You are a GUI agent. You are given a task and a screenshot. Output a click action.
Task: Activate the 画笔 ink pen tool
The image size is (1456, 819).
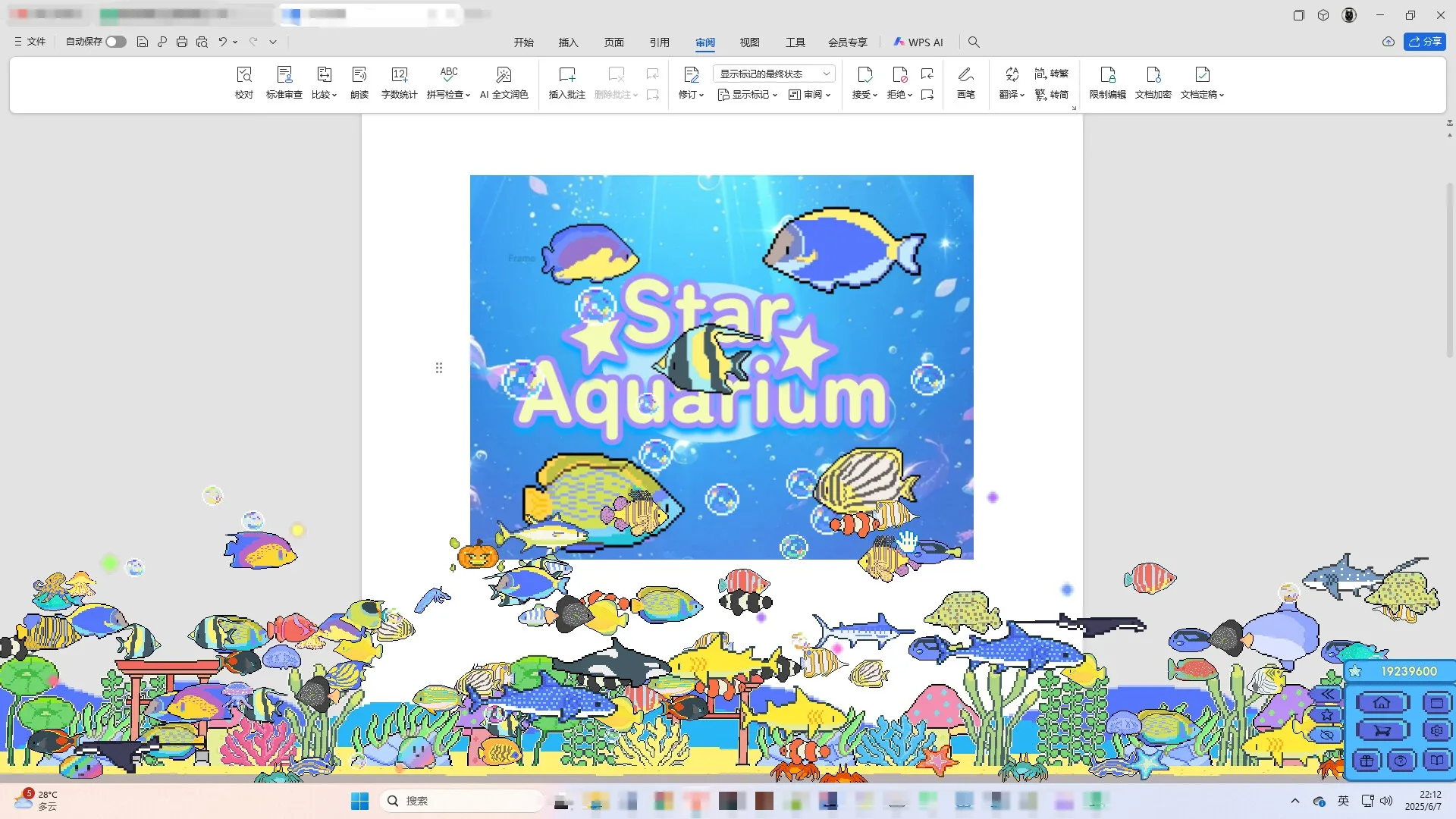pos(965,82)
